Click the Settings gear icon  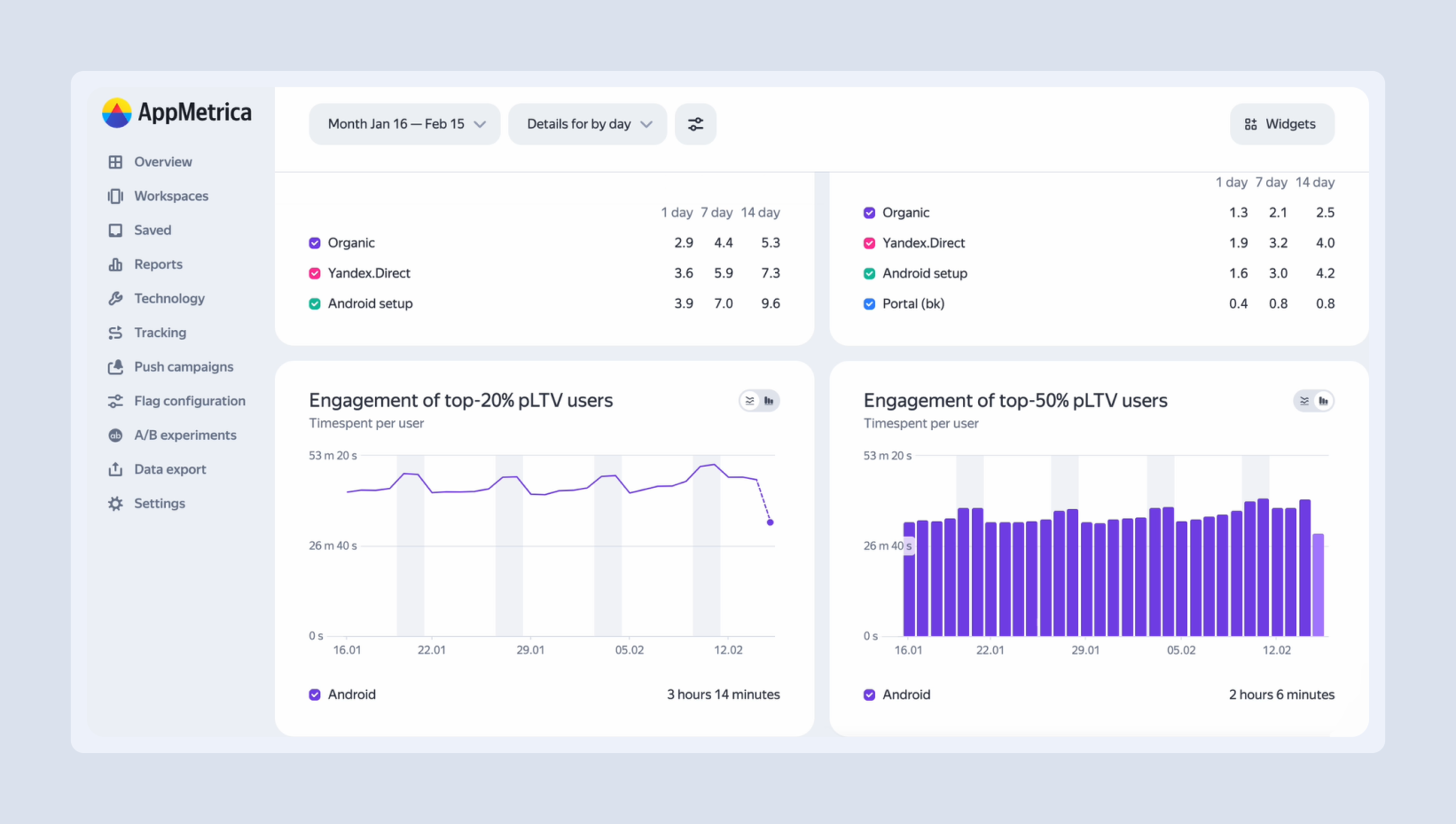coord(115,504)
